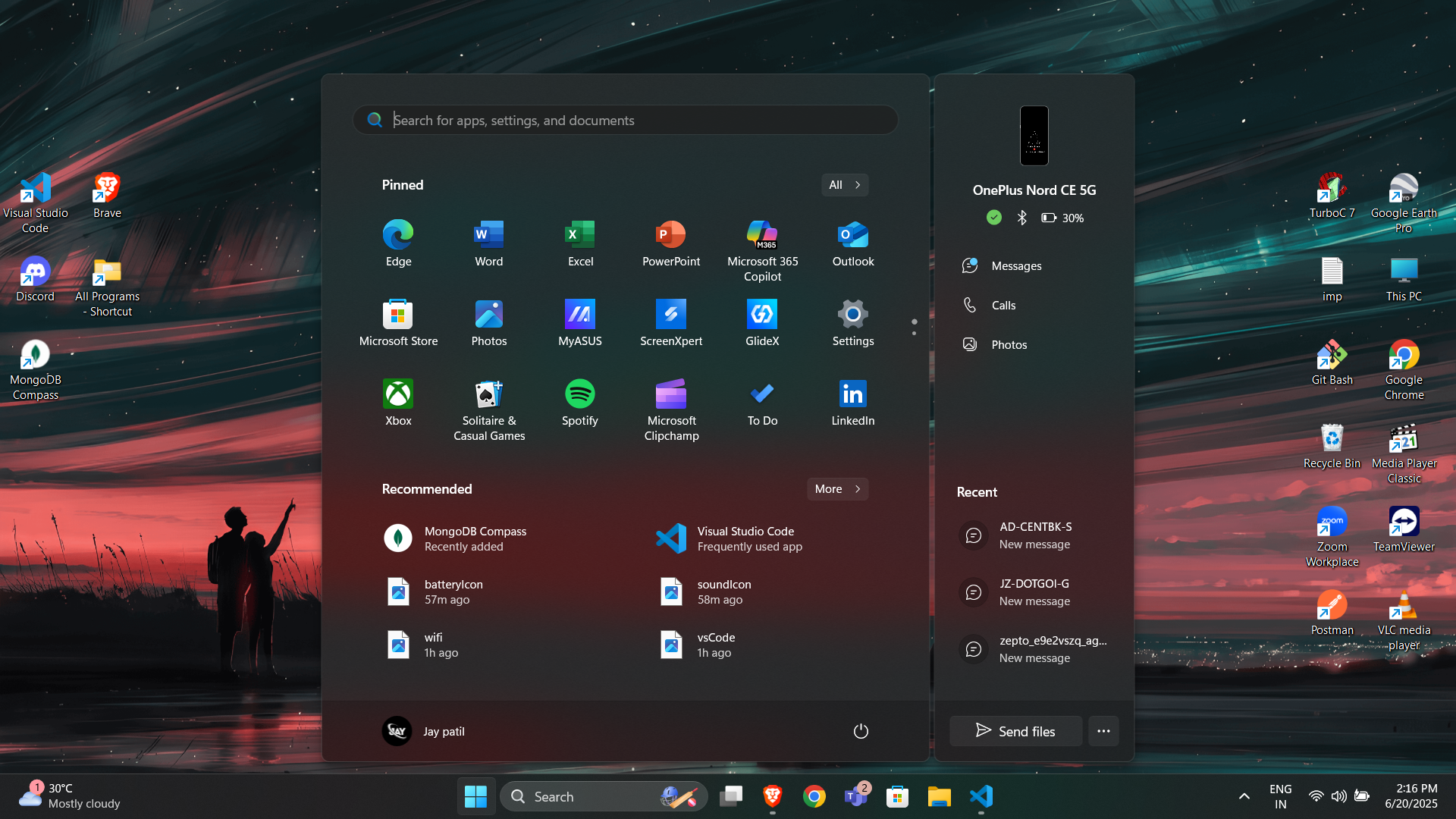Show More recommended items

click(837, 489)
